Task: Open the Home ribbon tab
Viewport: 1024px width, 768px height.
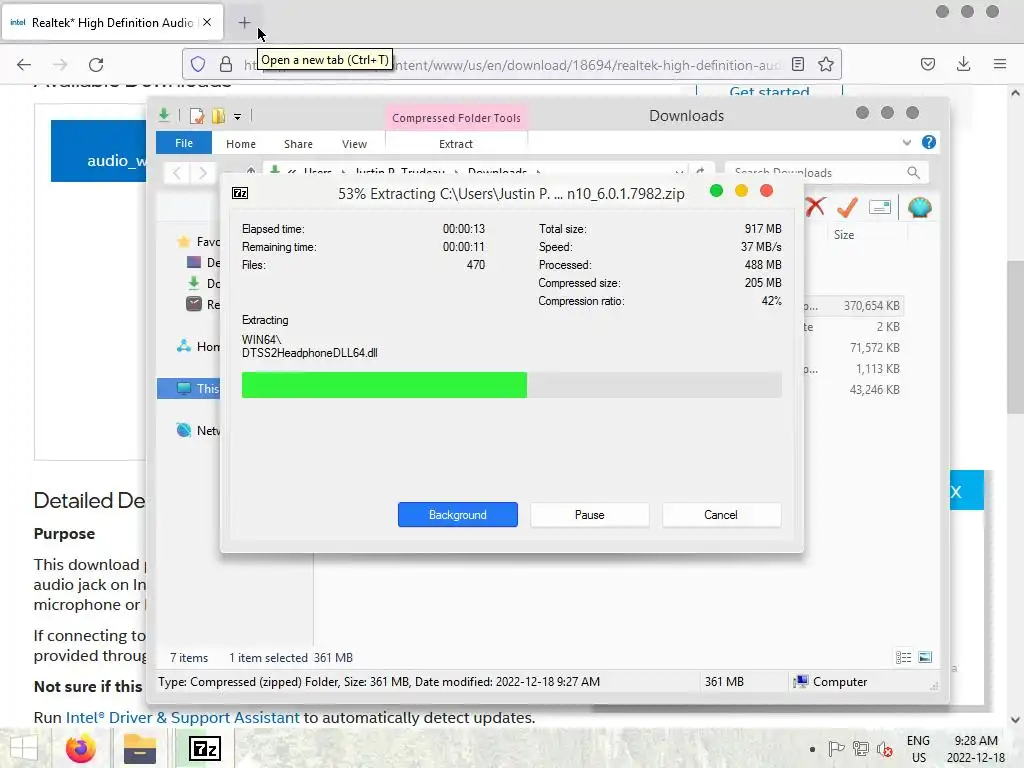Action: point(241,144)
